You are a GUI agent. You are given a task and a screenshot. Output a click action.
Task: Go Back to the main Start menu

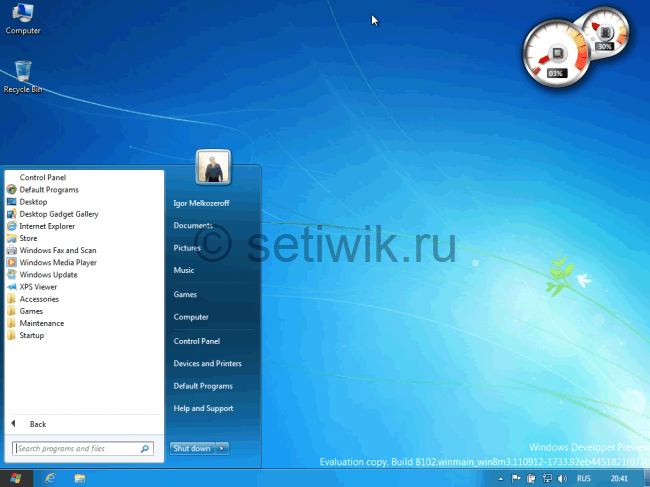(x=37, y=424)
